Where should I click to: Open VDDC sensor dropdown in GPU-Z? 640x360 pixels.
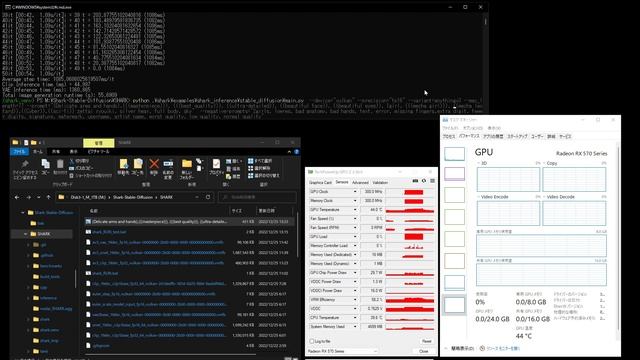(x=355, y=309)
